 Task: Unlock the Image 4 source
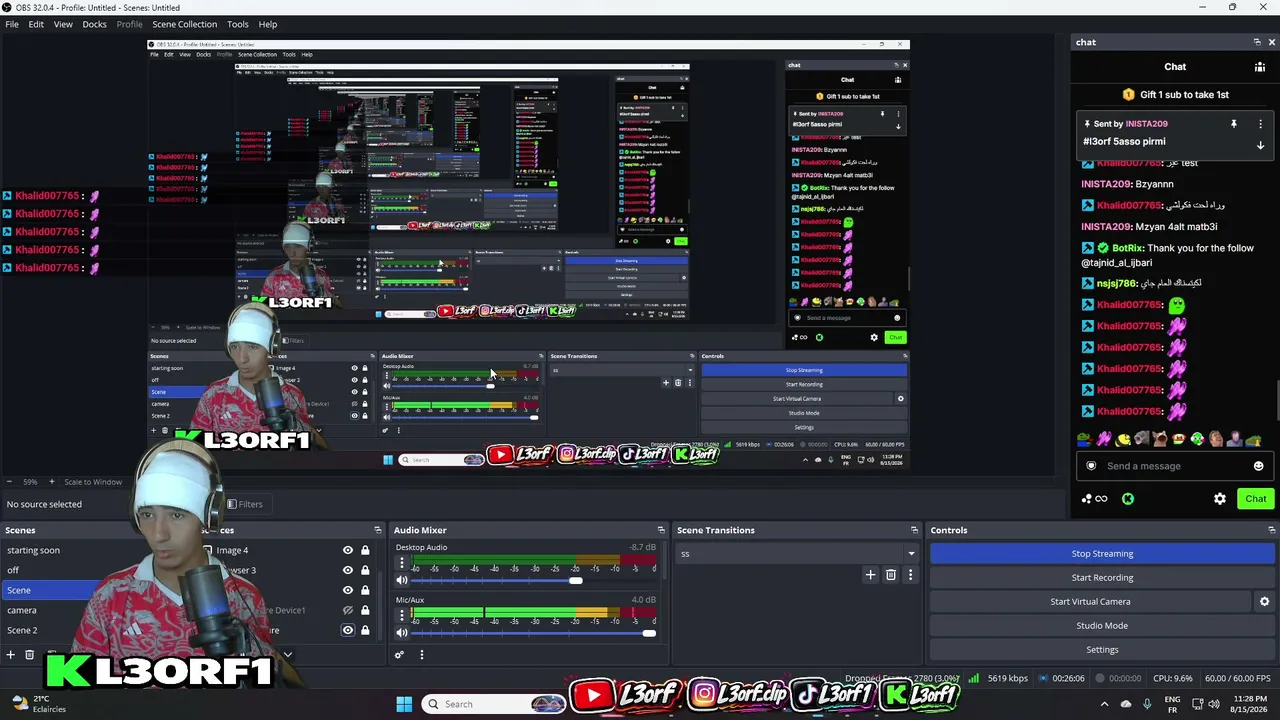point(365,550)
